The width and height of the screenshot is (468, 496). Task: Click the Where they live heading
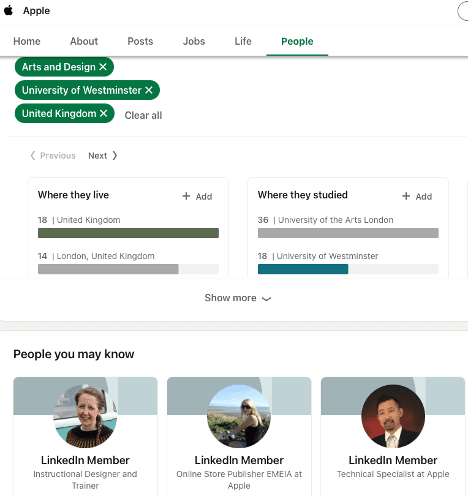coord(73,195)
